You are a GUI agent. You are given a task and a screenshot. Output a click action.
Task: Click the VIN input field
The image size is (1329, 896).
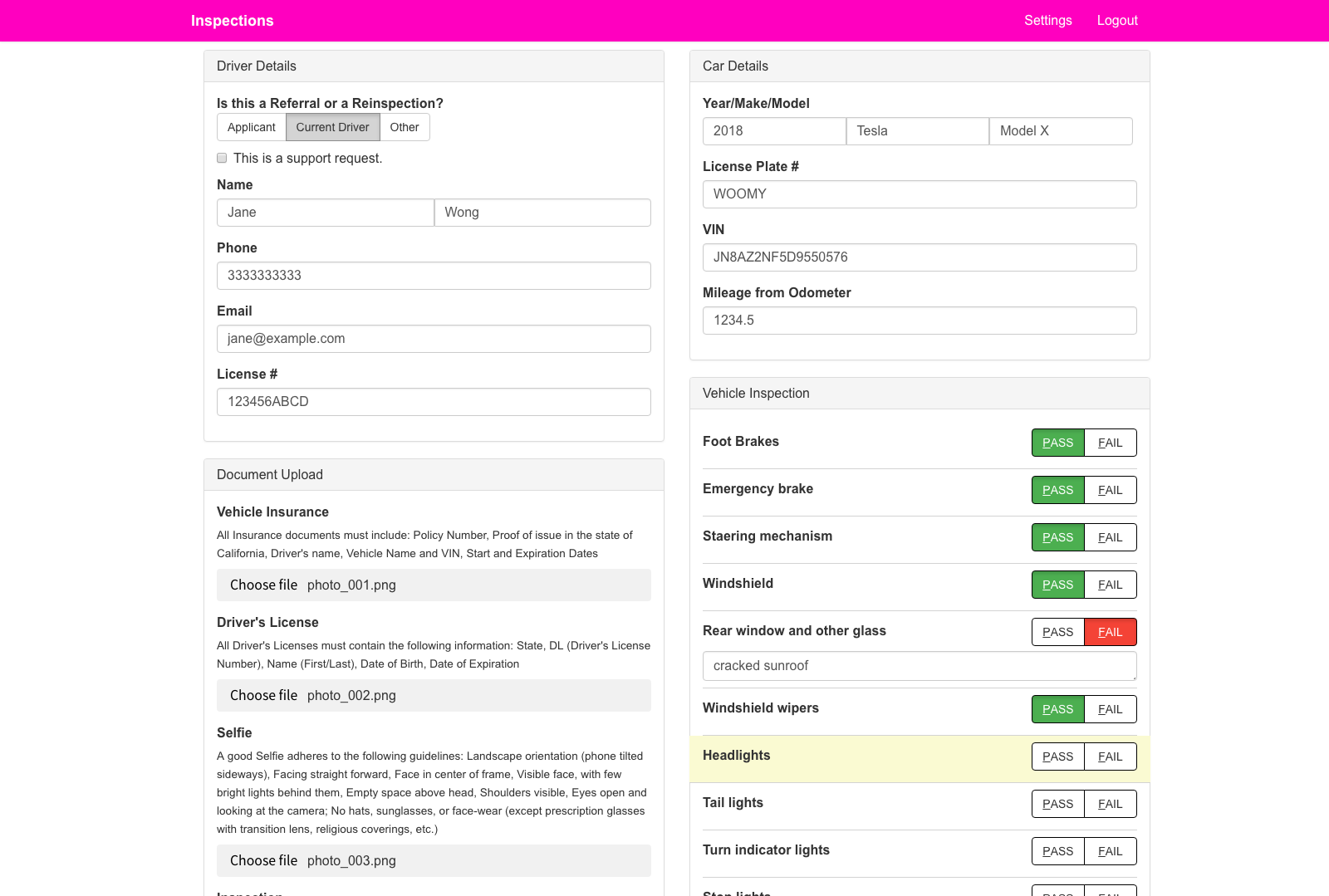click(919, 257)
